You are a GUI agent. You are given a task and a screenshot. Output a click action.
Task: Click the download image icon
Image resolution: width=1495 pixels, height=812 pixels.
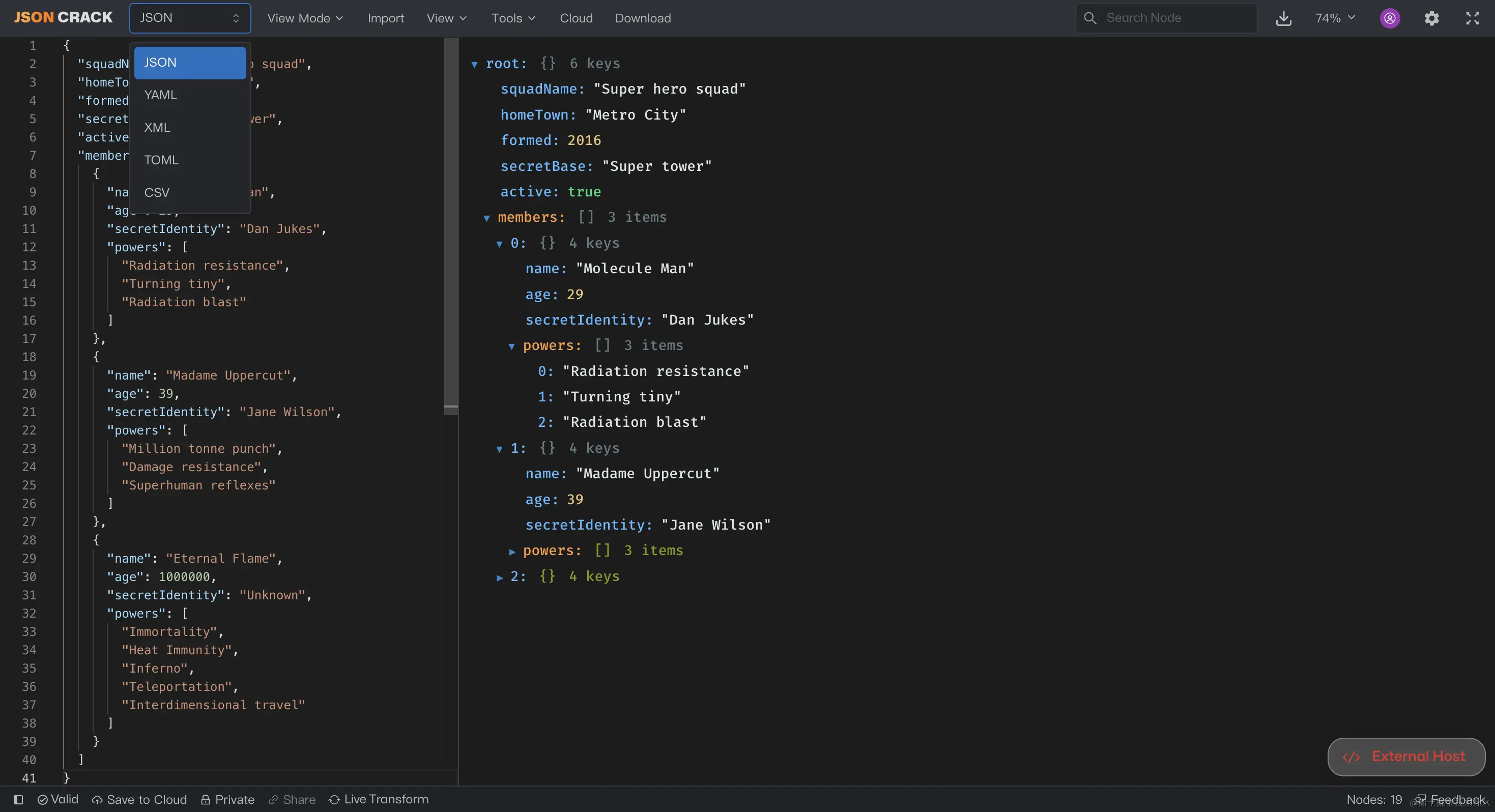point(1283,19)
